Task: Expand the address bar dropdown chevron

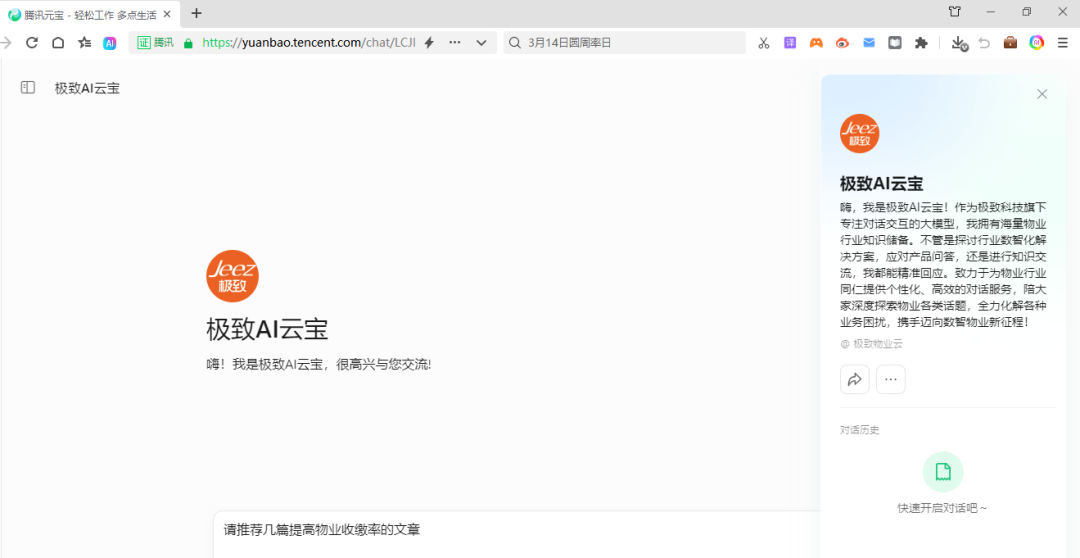Action: point(481,43)
